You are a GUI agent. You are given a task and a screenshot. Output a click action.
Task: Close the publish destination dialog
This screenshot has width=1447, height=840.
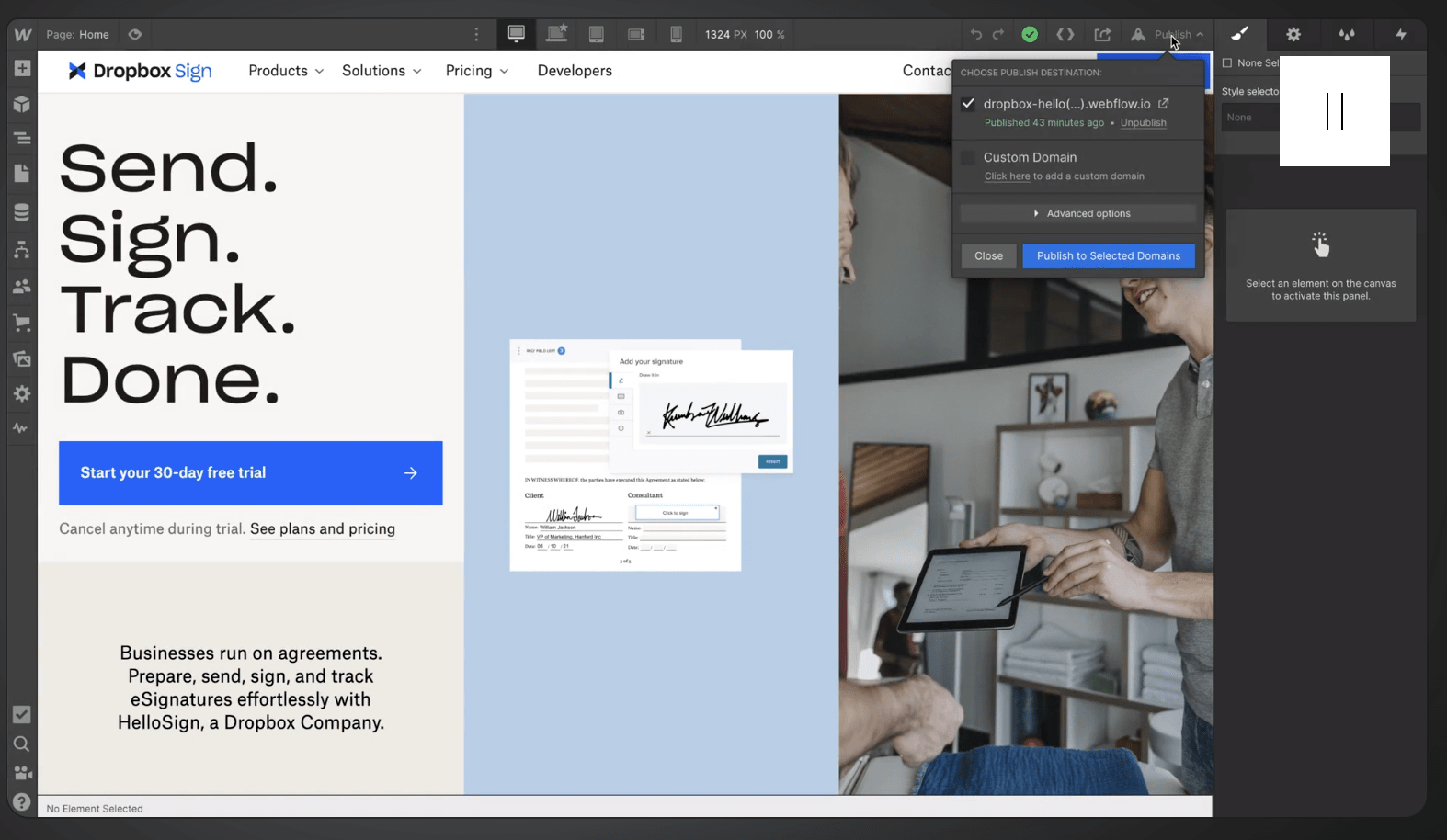point(988,255)
